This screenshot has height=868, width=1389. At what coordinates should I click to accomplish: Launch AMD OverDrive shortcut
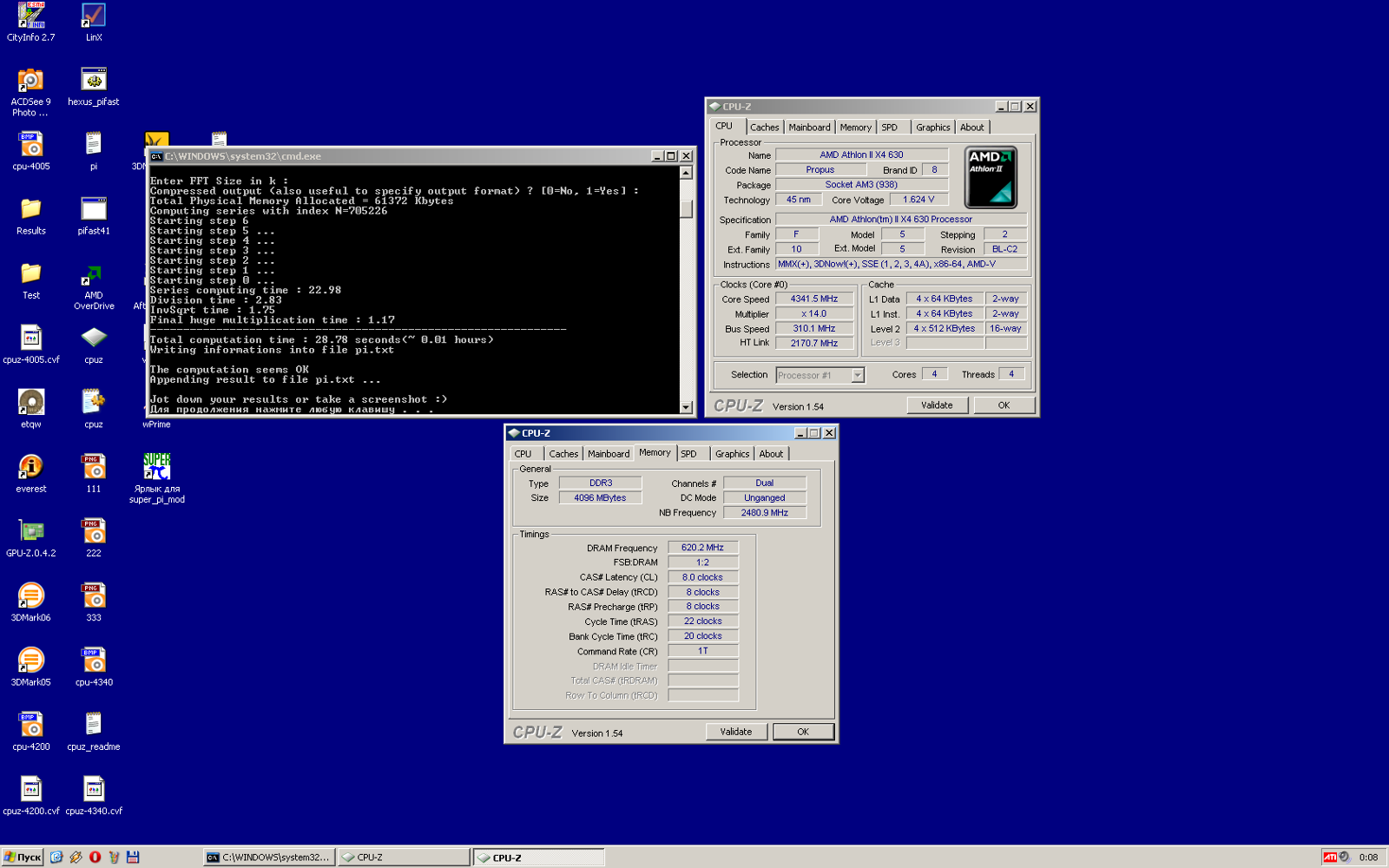94,286
